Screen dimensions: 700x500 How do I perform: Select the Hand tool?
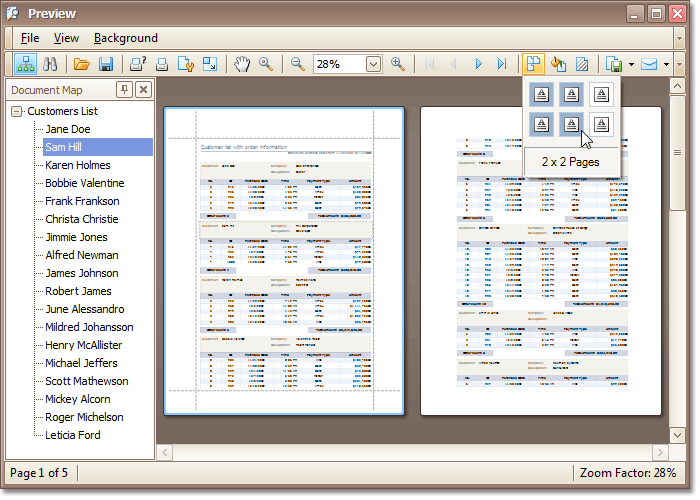242,64
